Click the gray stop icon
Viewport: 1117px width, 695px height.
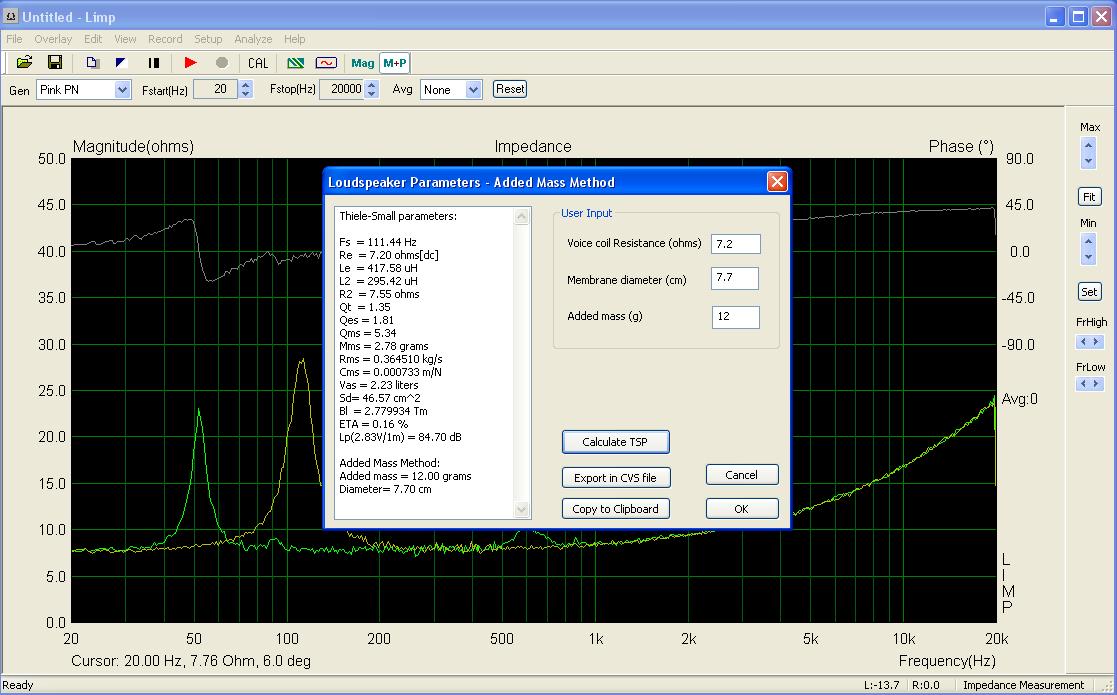click(222, 63)
